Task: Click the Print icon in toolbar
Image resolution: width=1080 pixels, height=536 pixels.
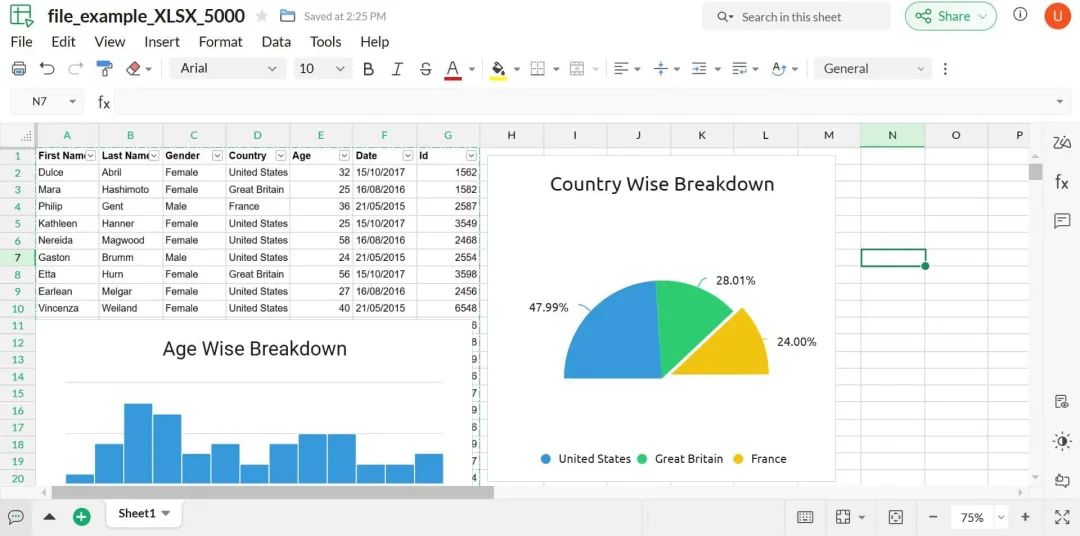Action: point(19,68)
